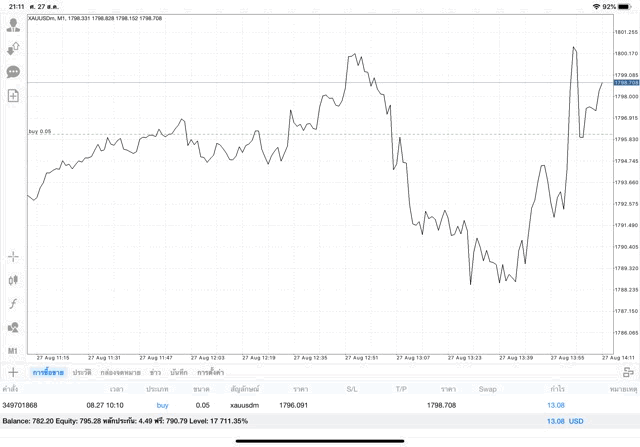
Task: Open the chat messages bubble icon
Action: click(13, 72)
